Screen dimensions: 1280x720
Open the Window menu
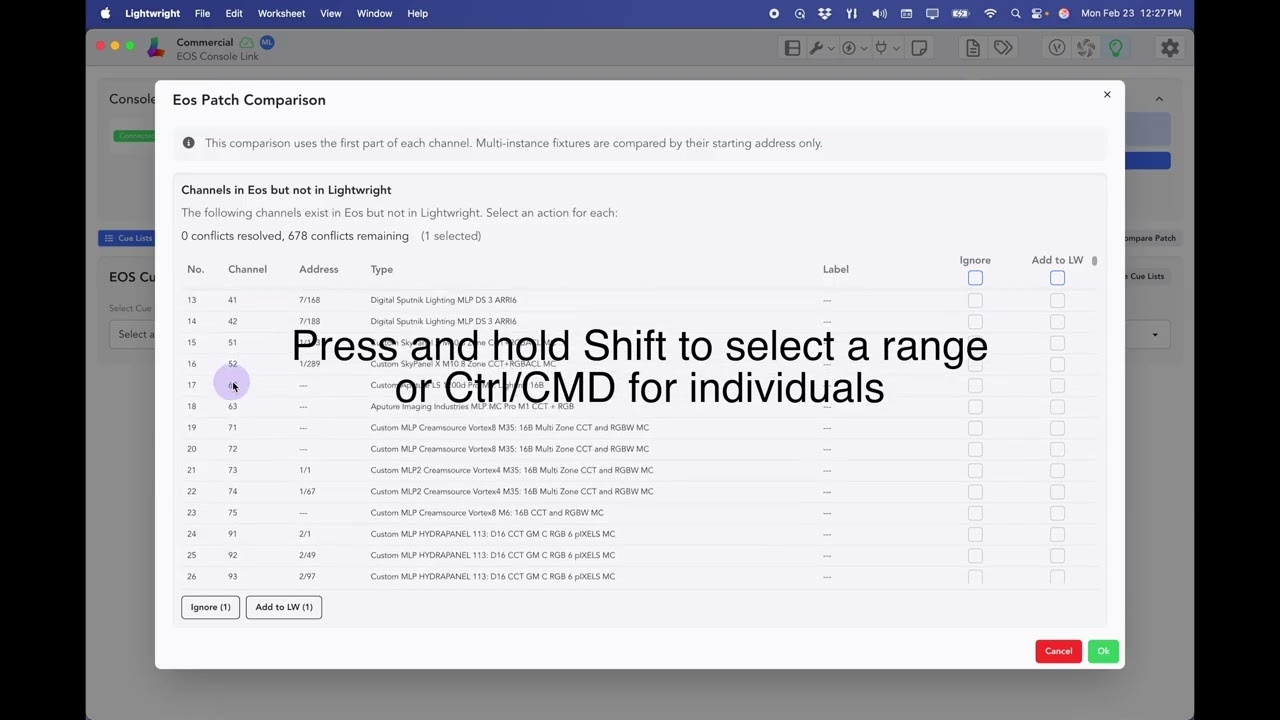(374, 13)
